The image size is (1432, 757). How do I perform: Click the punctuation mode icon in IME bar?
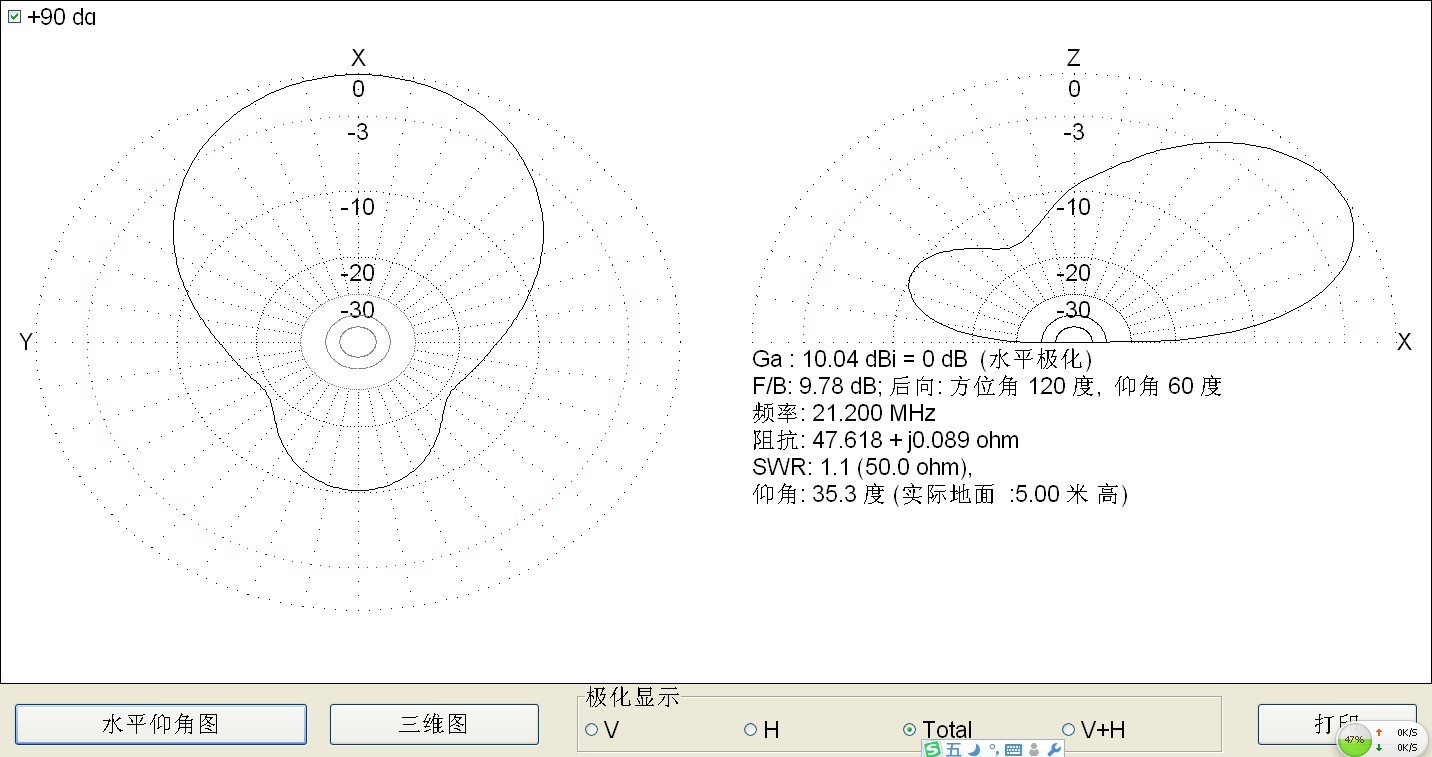pos(994,749)
